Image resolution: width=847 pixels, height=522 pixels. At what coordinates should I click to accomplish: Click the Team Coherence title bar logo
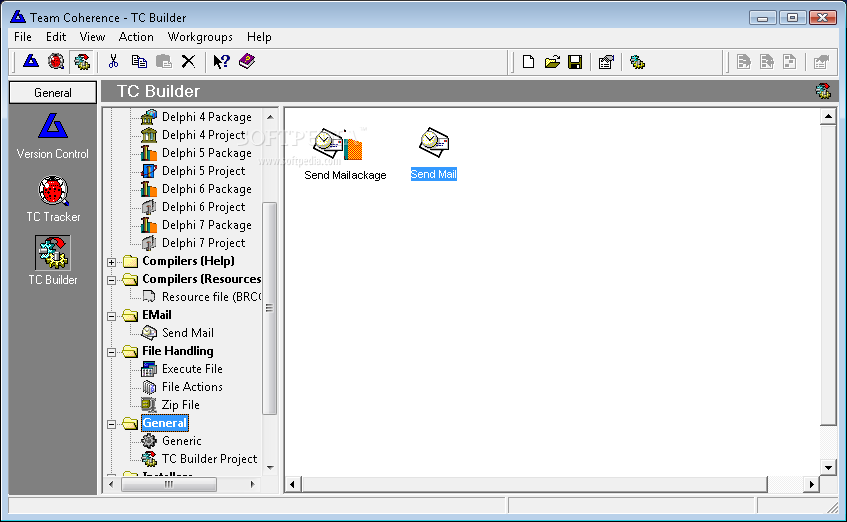tap(18, 17)
